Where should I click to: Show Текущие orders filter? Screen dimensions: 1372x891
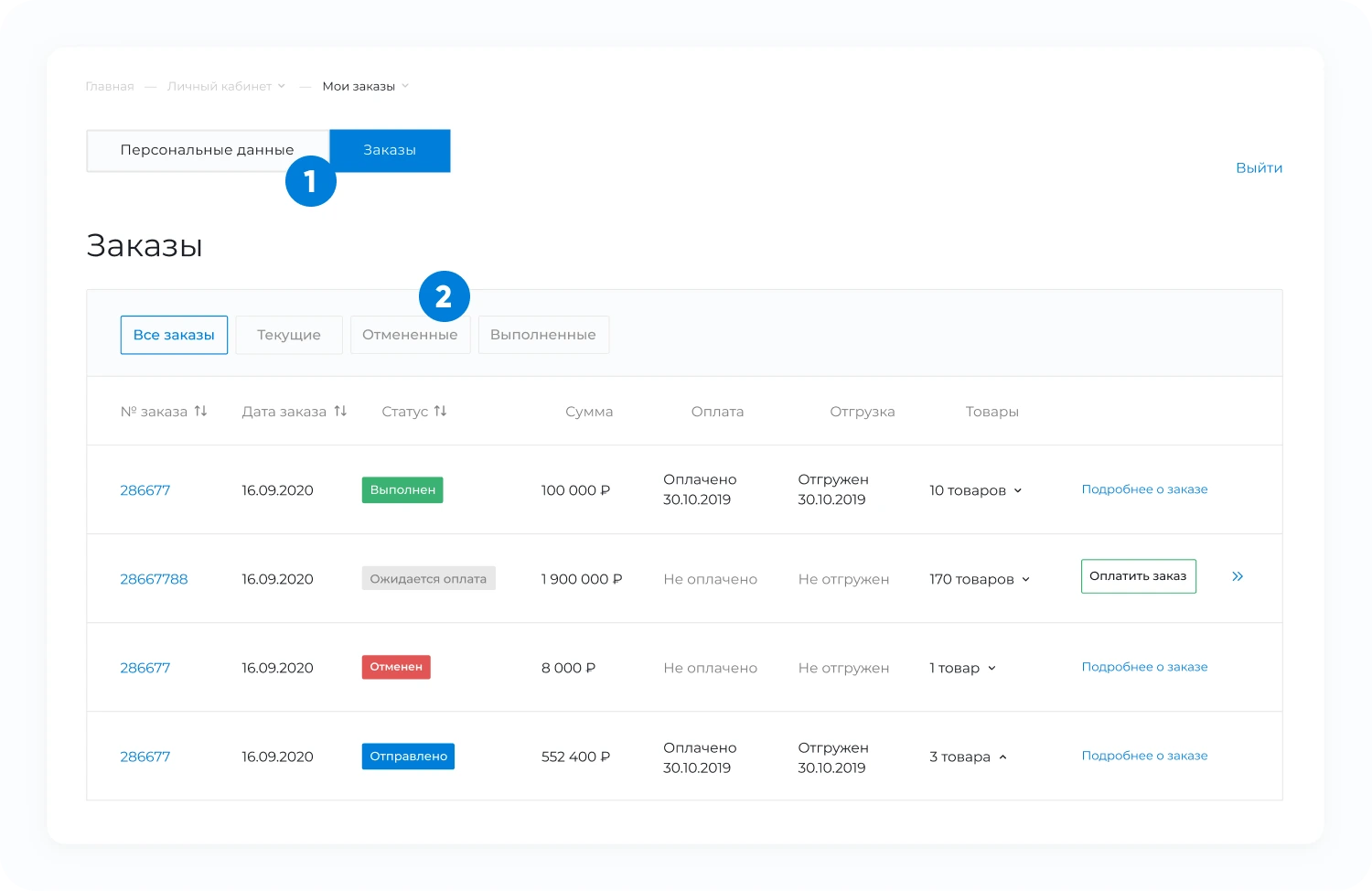289,335
